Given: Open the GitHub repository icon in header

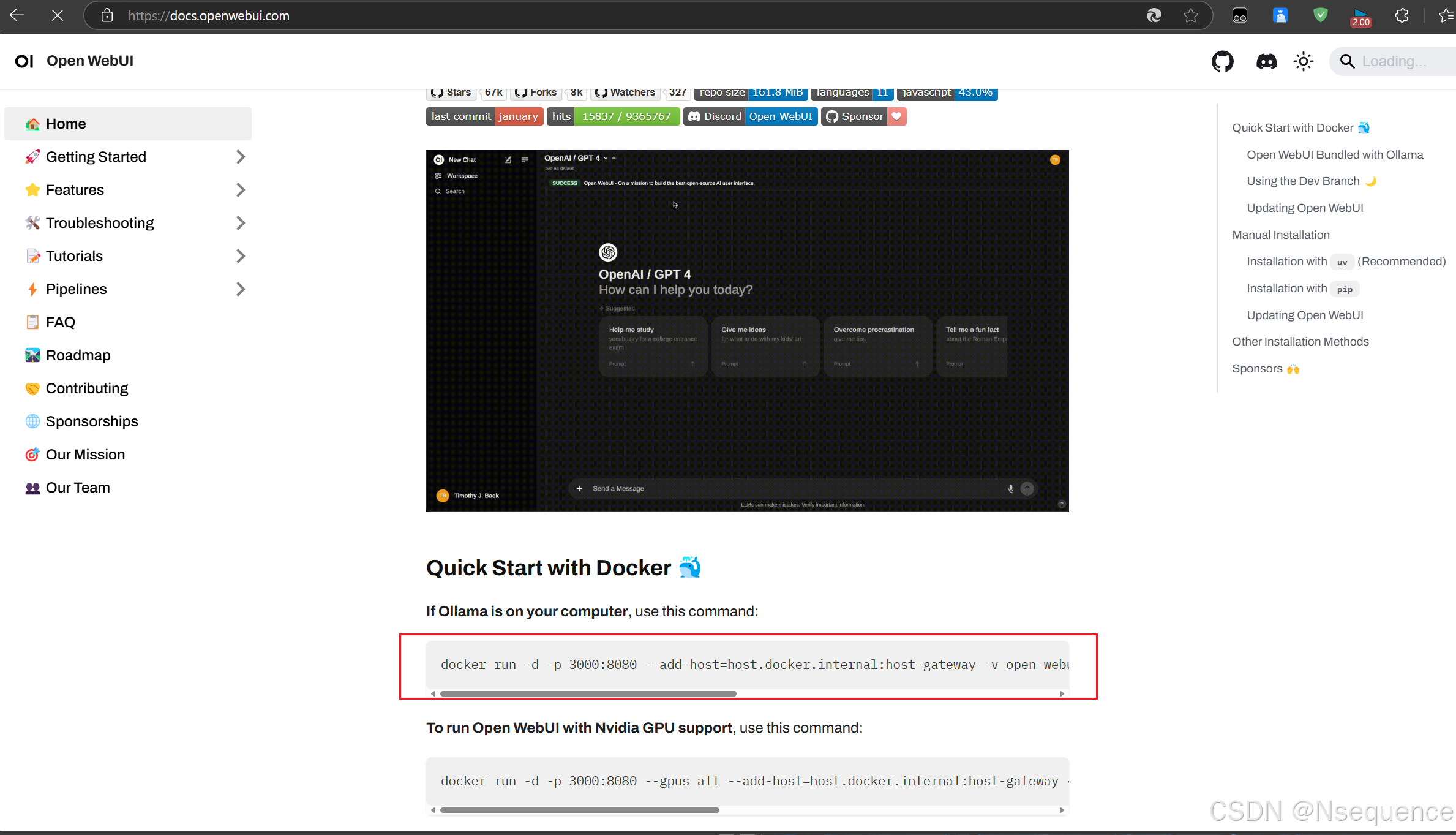Looking at the screenshot, I should (1222, 61).
